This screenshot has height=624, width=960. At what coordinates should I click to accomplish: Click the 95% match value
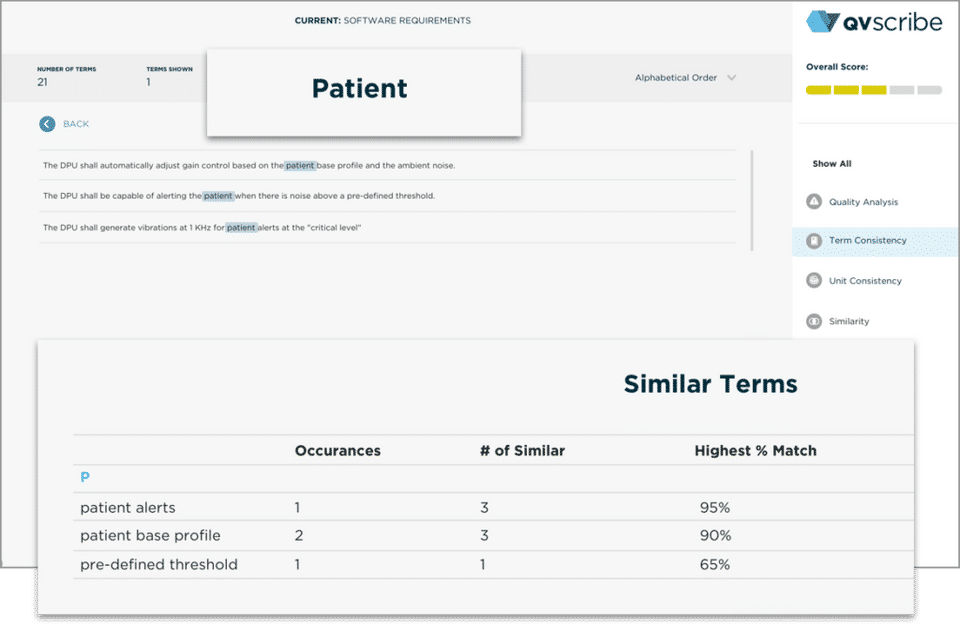pos(714,508)
